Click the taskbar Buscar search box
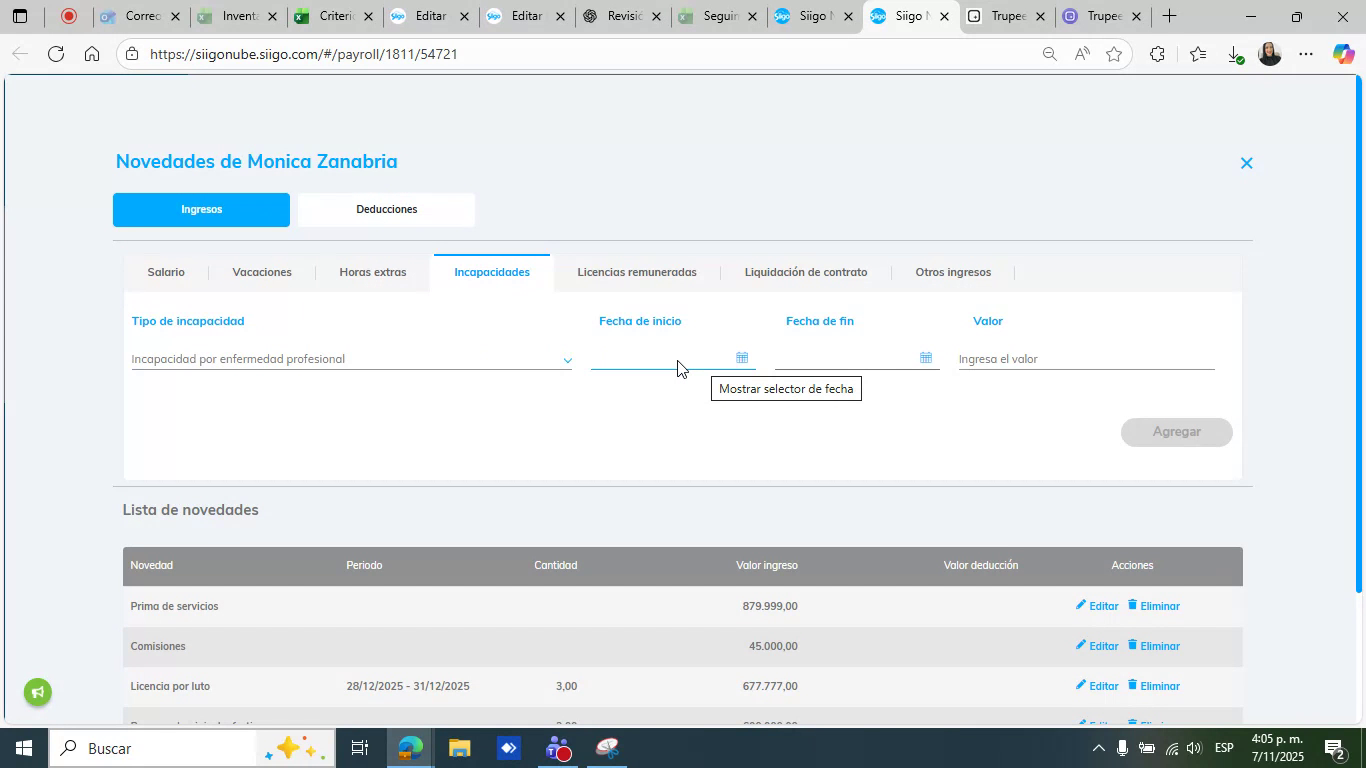This screenshot has width=1366, height=768. [x=190, y=748]
